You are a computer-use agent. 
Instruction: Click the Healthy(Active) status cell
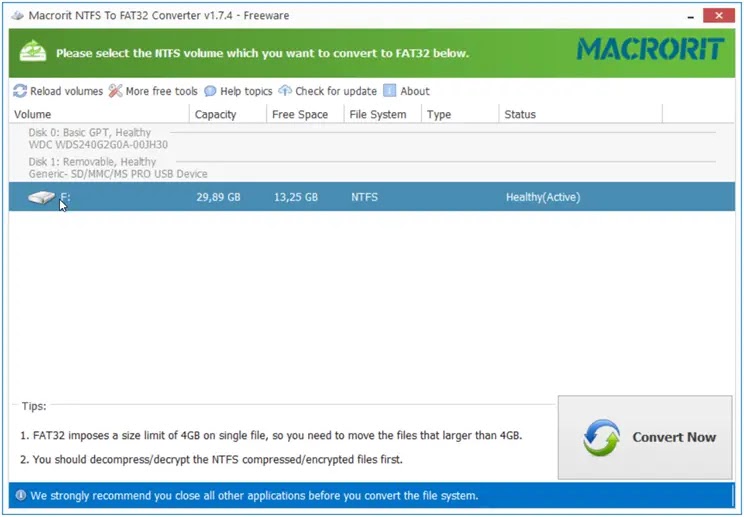click(543, 197)
